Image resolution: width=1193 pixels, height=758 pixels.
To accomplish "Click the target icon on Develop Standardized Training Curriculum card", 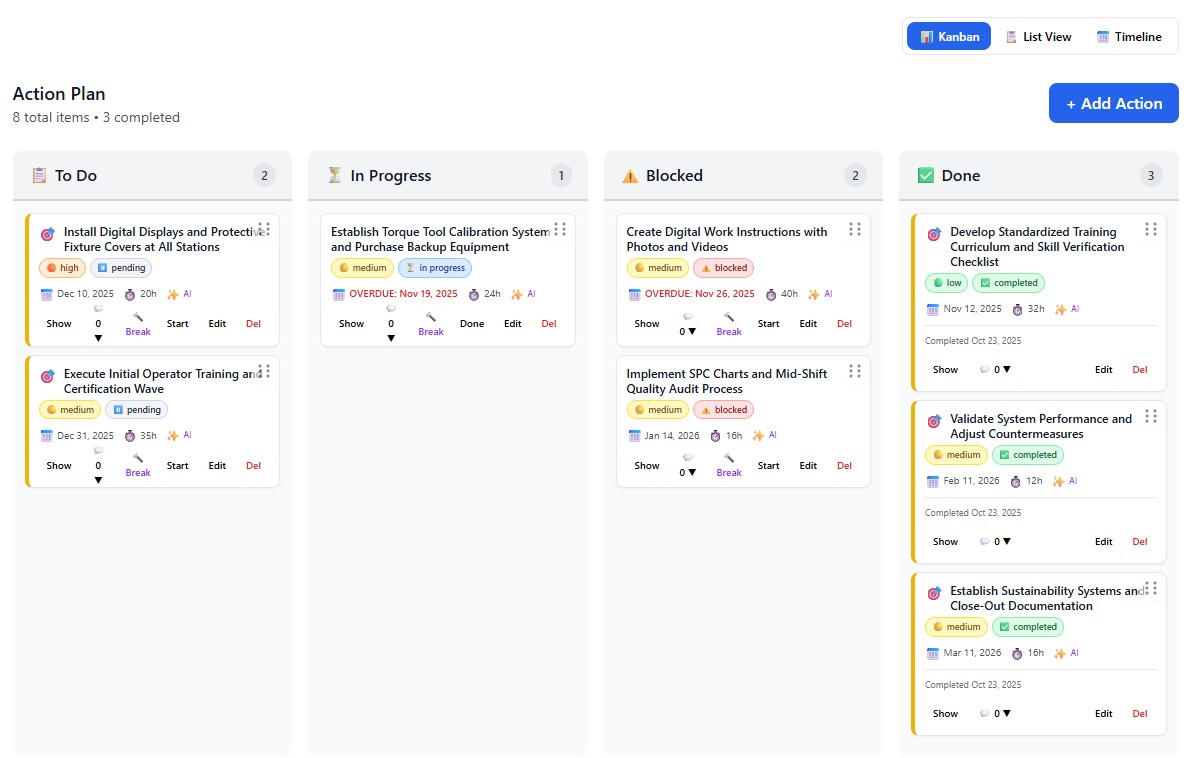I will pyautogui.click(x=934, y=232).
